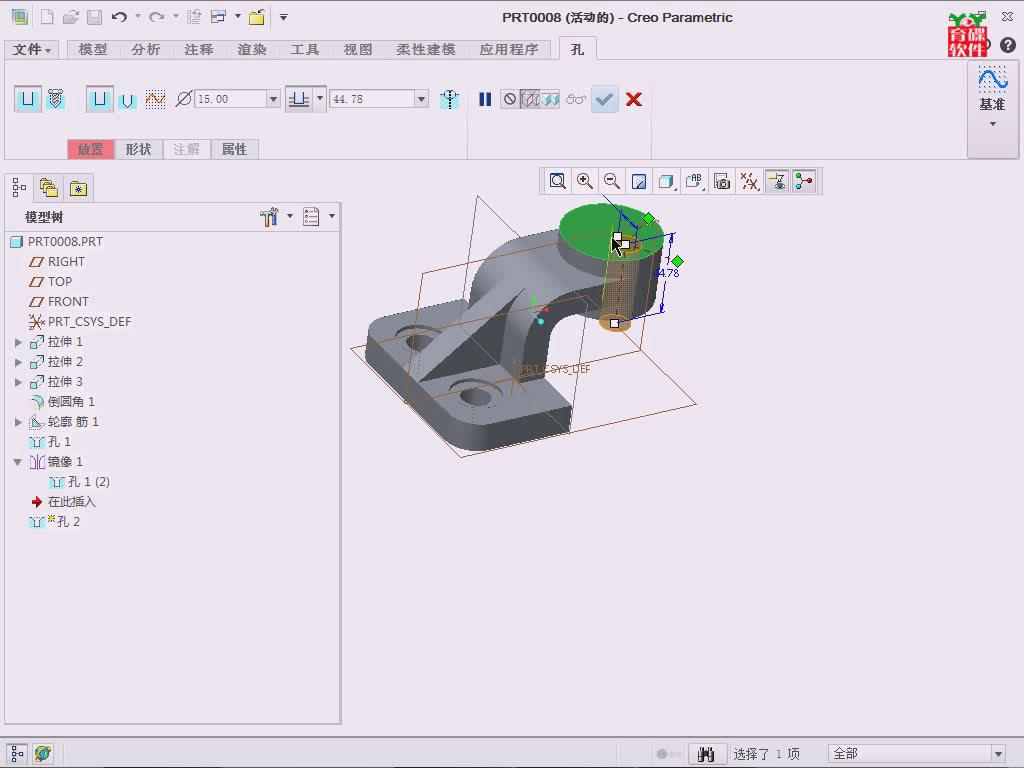Screen dimensions: 1024x768
Task: Click the hole diameter field showing 15.00
Action: [x=230, y=99]
